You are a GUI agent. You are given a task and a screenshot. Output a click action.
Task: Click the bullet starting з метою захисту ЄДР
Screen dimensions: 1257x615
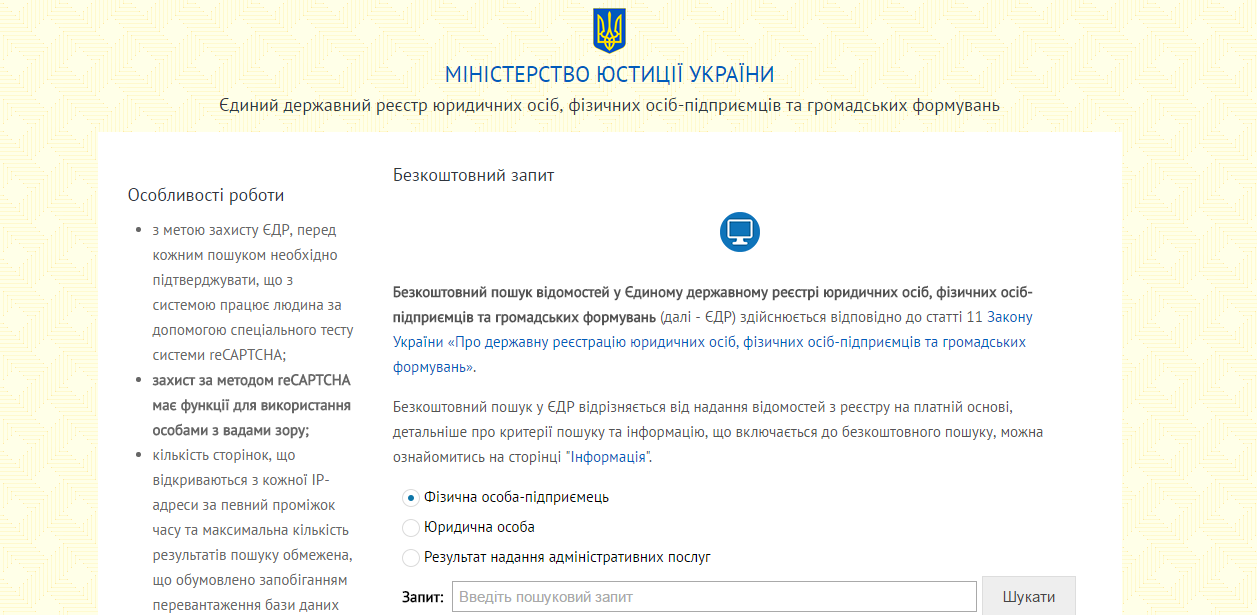point(251,292)
